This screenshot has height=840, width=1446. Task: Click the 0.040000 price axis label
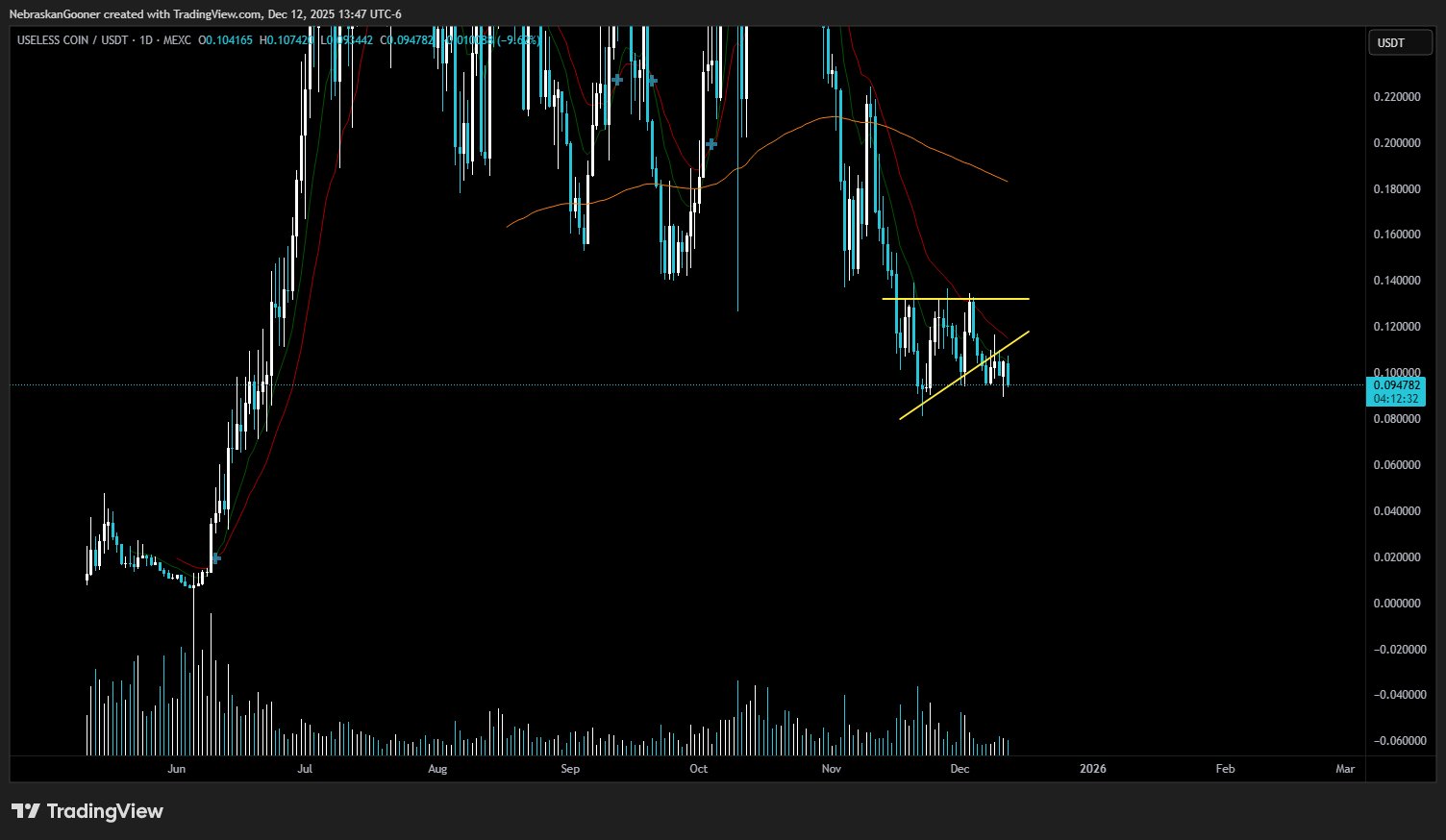click(1397, 511)
